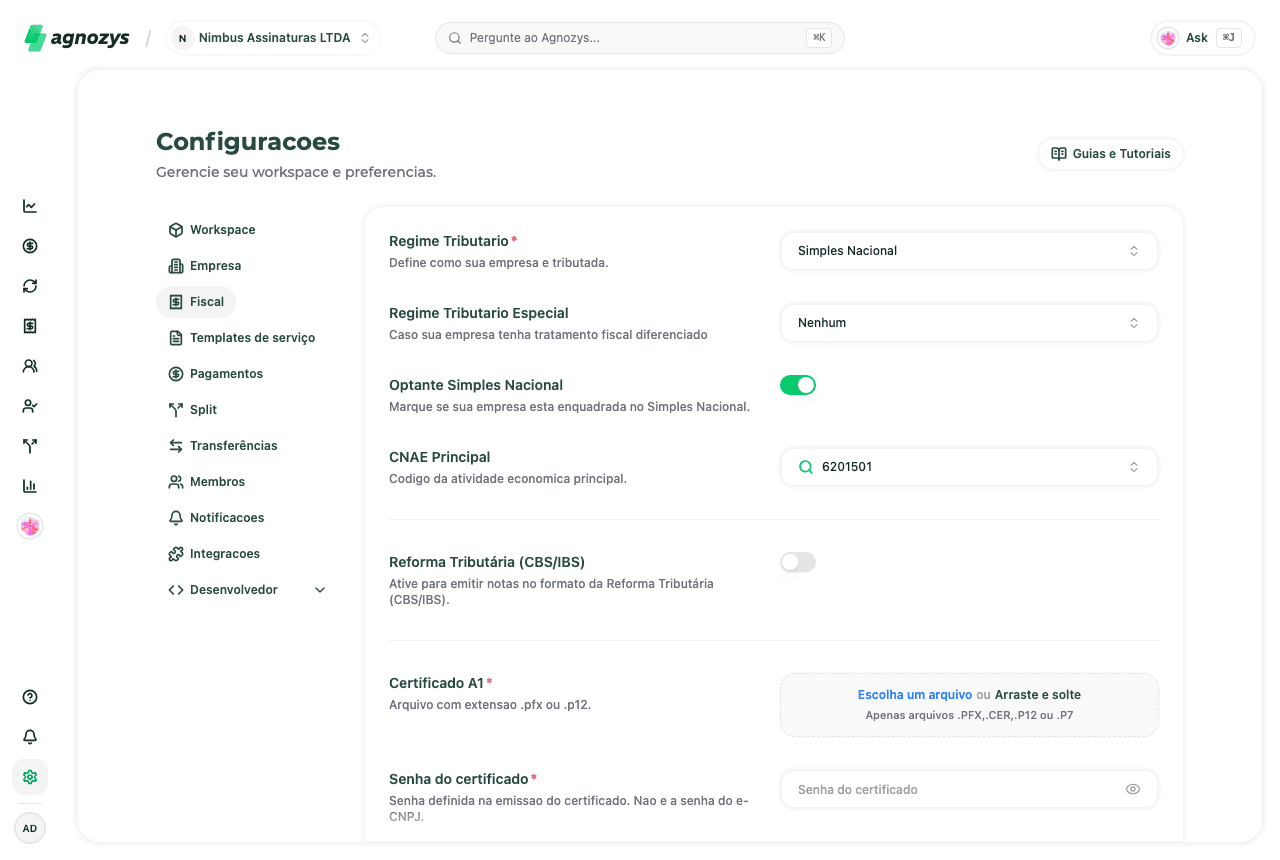Viewport: 1280px width, 860px height.
Task: Click the Empresa building icon
Action: [176, 266]
